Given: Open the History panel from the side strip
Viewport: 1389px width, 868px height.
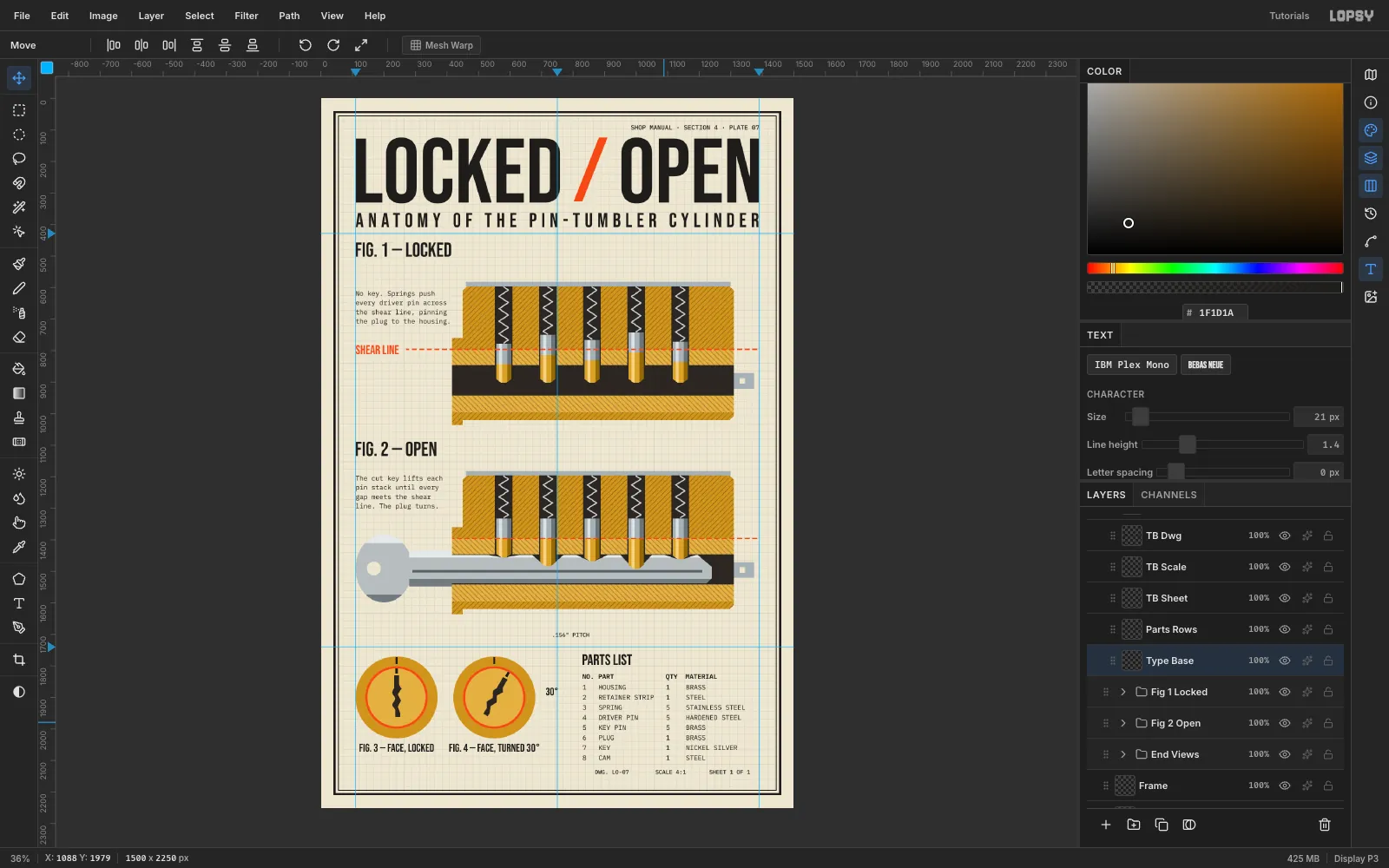Looking at the screenshot, I should point(1371,214).
